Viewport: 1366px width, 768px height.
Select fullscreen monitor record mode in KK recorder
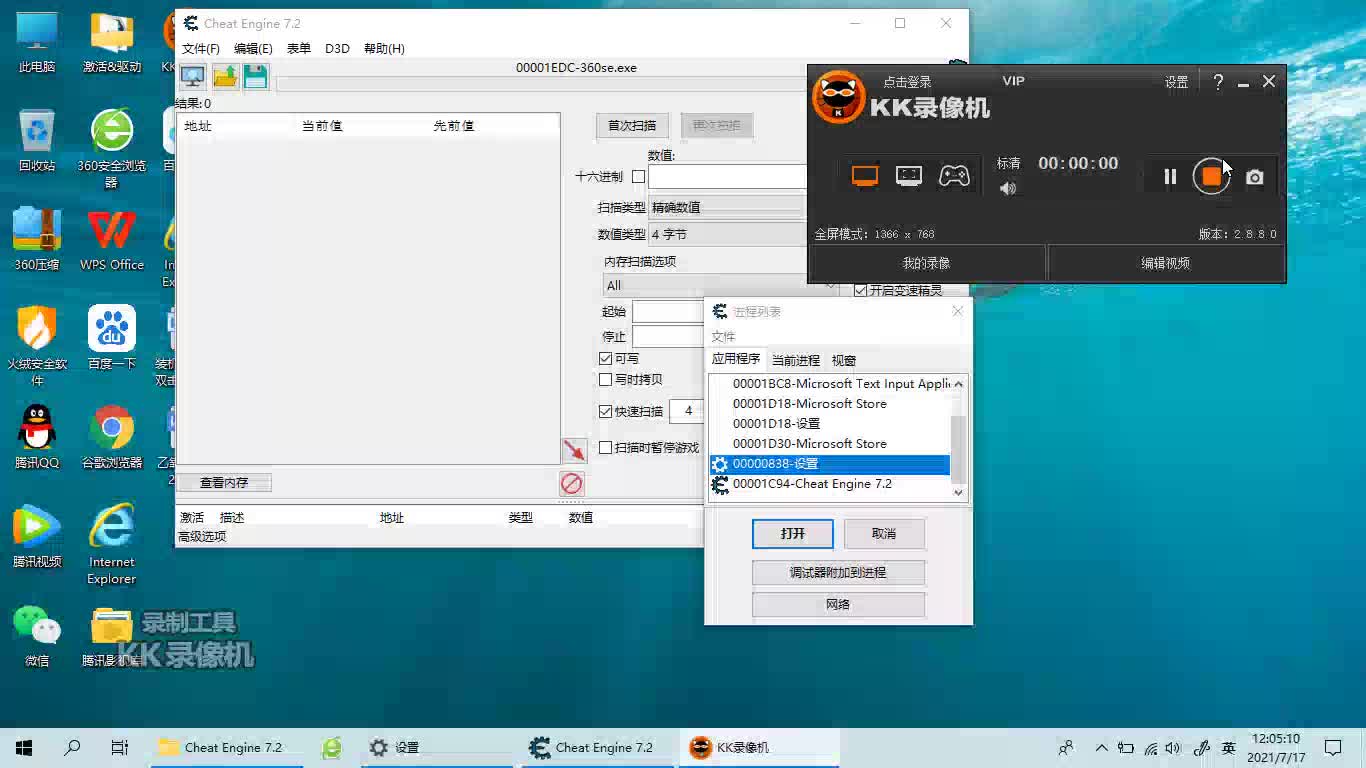[865, 176]
